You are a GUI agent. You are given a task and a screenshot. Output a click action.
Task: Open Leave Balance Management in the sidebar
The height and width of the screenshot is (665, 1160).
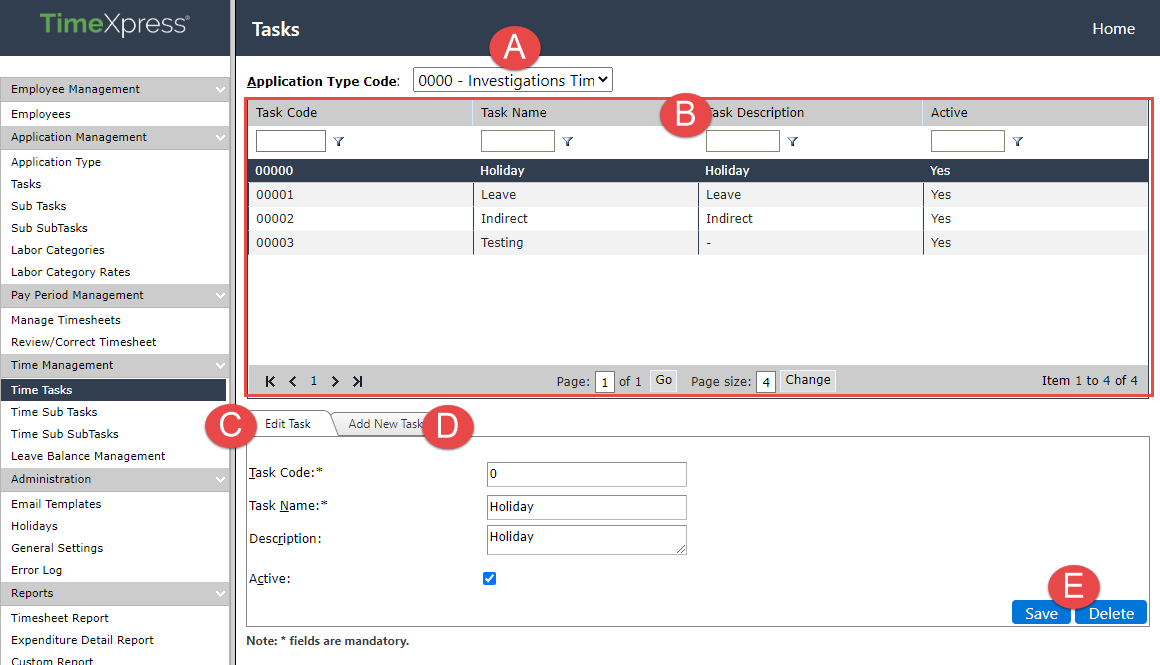coord(88,456)
